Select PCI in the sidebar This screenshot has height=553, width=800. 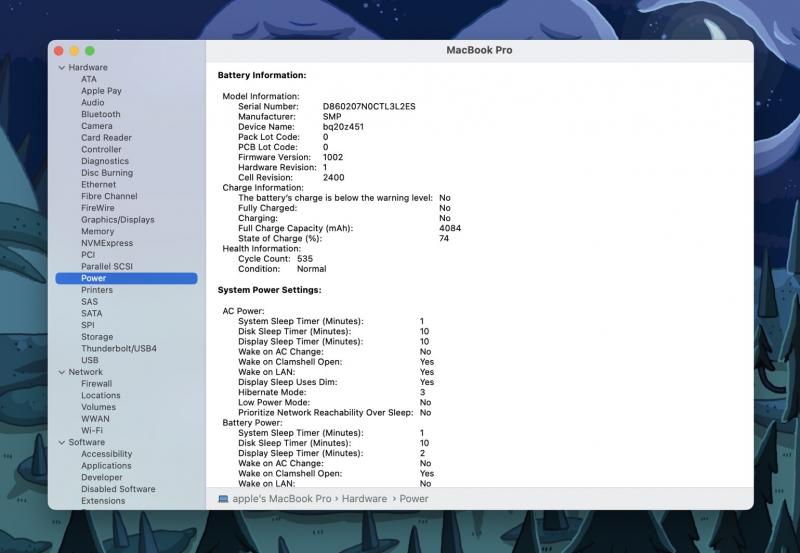[x=88, y=255]
